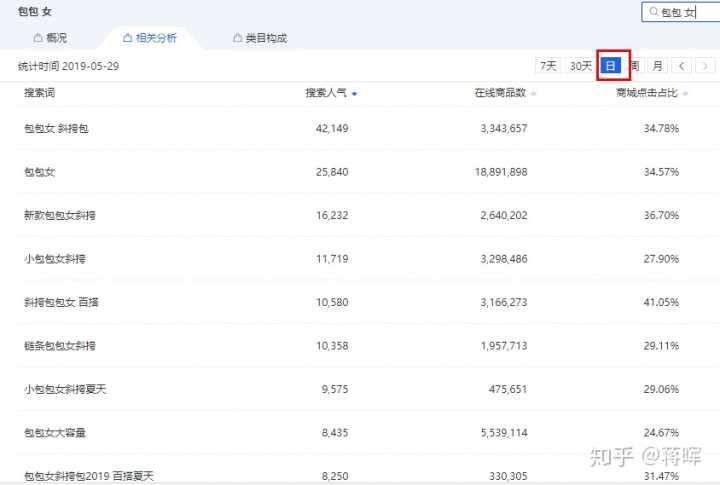
Task: Click keyword 链条包包女斜挎
Action: (60, 345)
